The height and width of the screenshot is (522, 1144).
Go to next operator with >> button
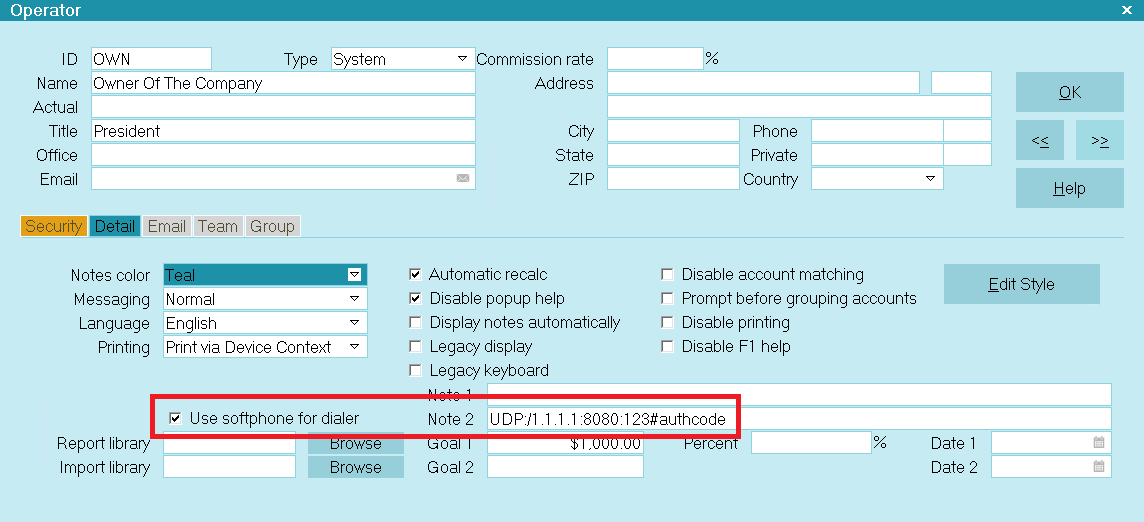point(1099,140)
